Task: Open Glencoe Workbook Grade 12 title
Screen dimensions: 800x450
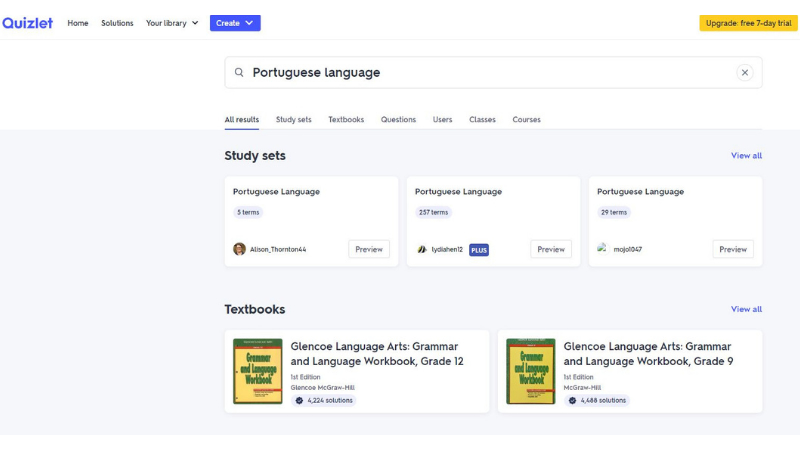Action: coord(377,354)
